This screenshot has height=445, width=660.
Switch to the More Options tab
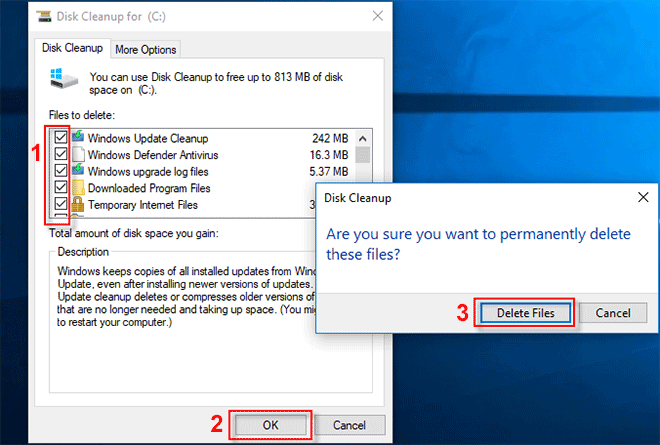point(146,50)
